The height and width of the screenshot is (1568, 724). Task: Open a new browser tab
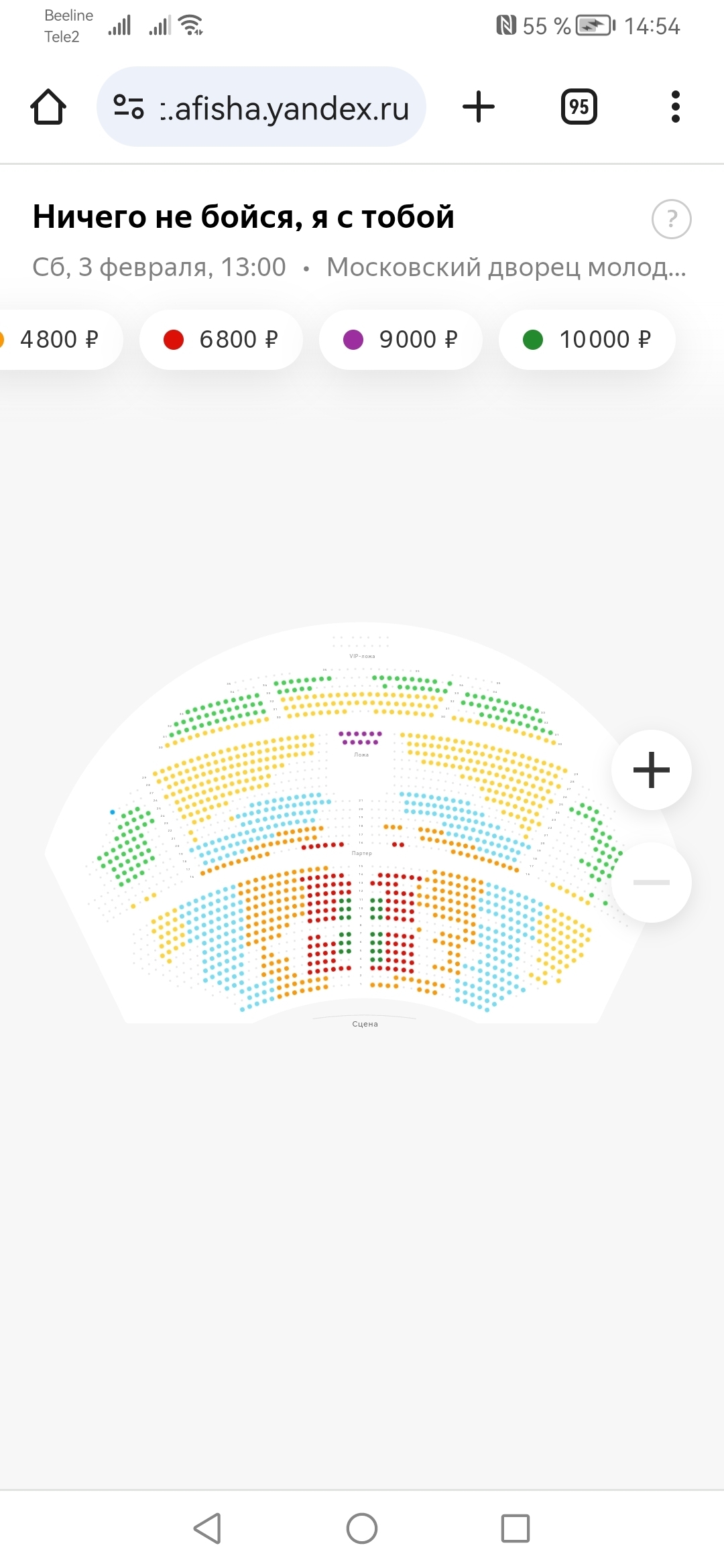tap(479, 107)
